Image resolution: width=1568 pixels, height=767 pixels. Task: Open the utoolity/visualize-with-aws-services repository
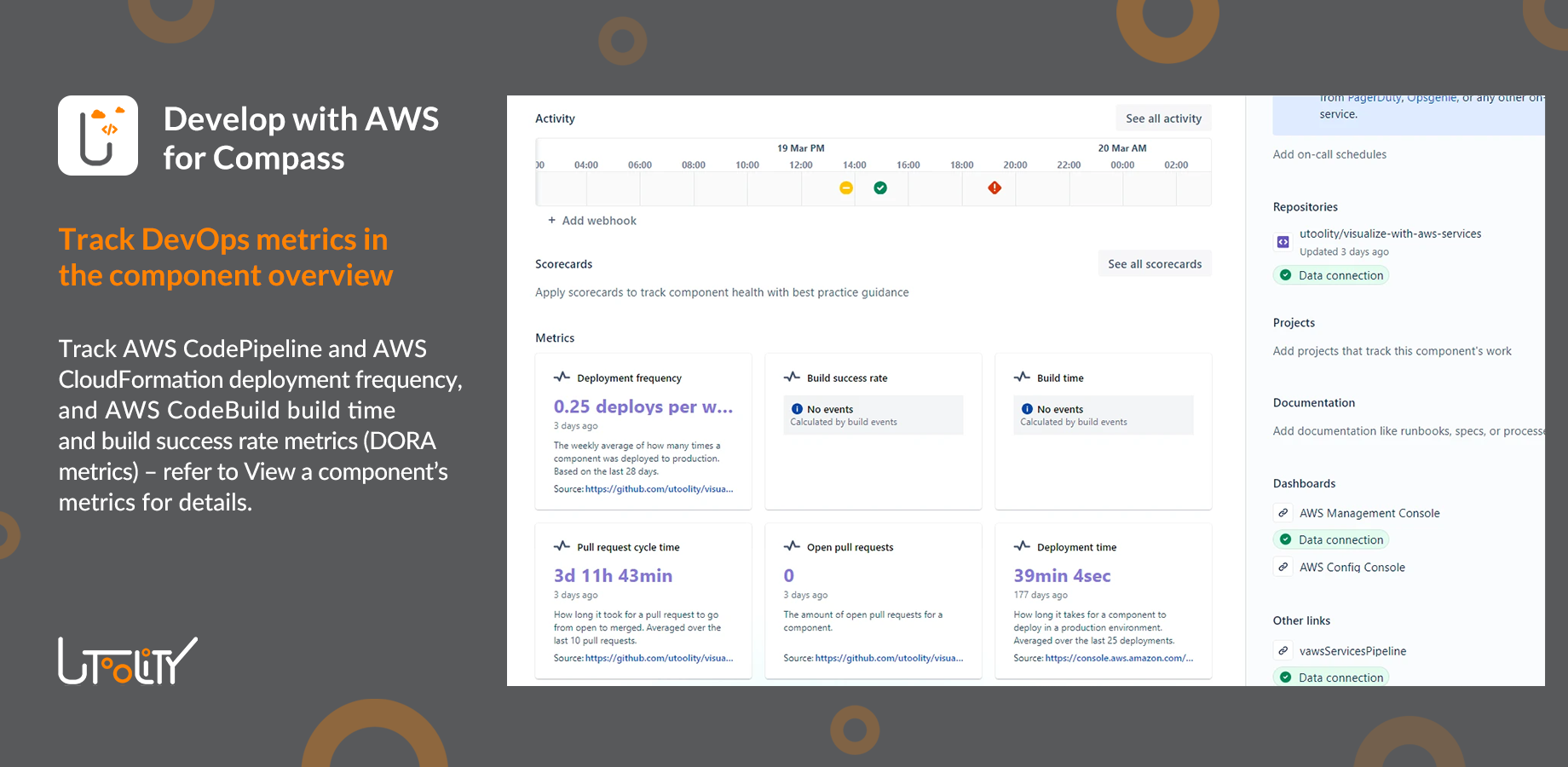1390,234
